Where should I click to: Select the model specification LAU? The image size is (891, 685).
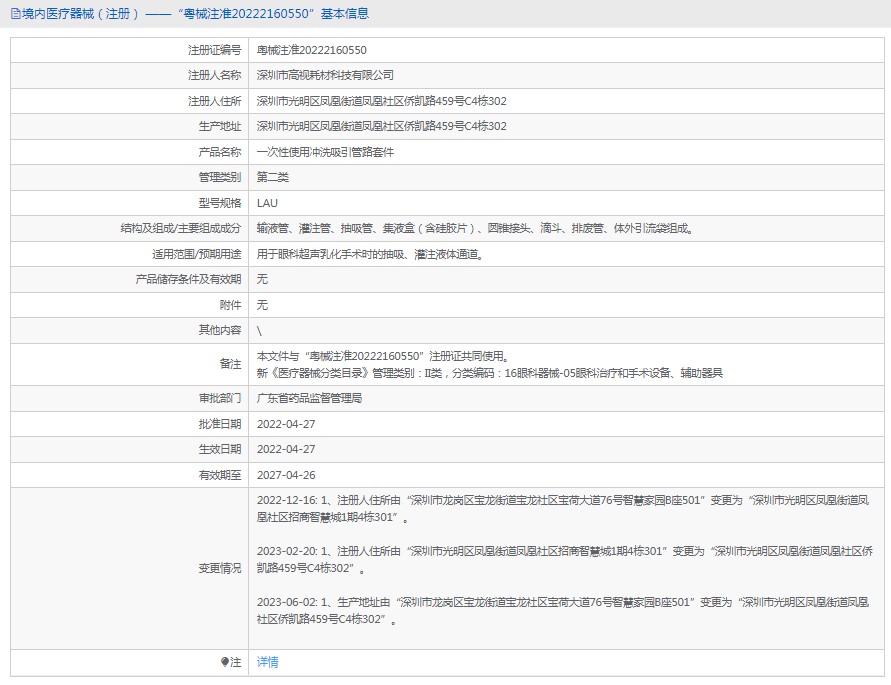coord(267,203)
